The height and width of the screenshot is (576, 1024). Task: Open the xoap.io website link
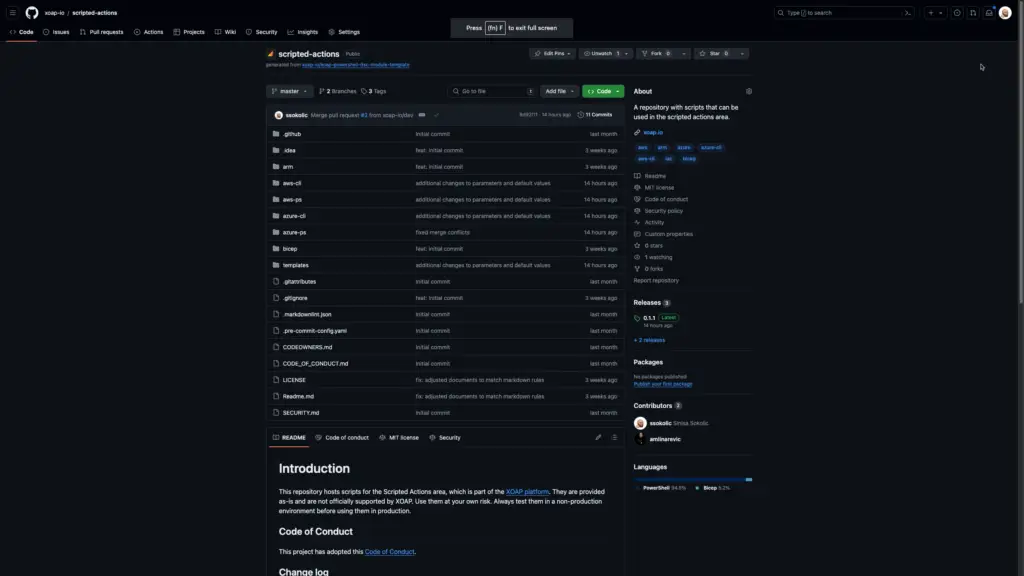click(652, 133)
